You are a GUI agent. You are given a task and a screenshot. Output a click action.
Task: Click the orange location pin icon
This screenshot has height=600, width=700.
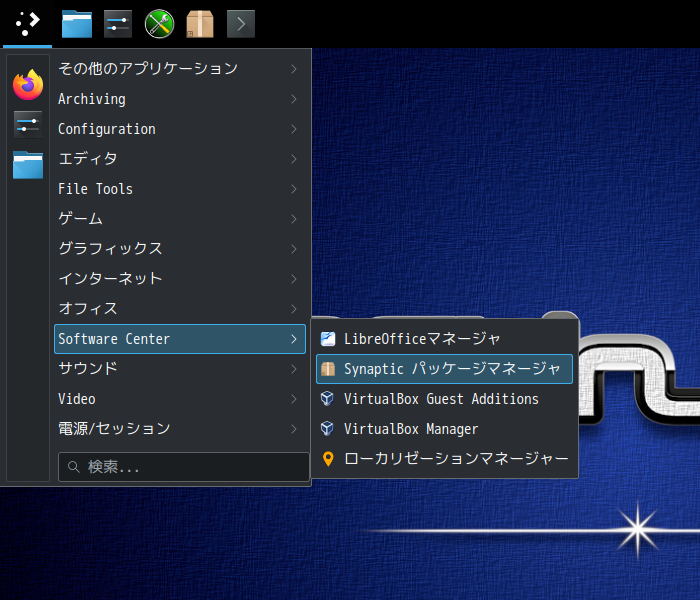(328, 458)
